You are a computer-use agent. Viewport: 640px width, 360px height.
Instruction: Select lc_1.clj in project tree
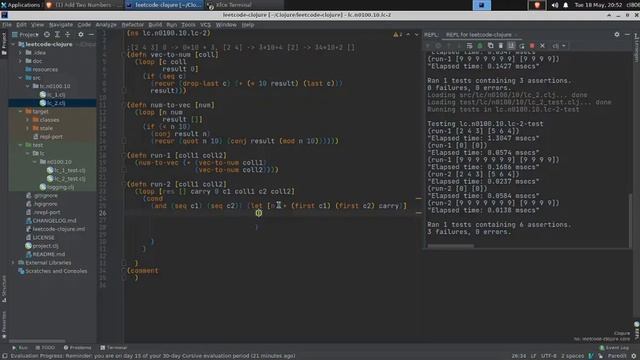tap(56, 94)
